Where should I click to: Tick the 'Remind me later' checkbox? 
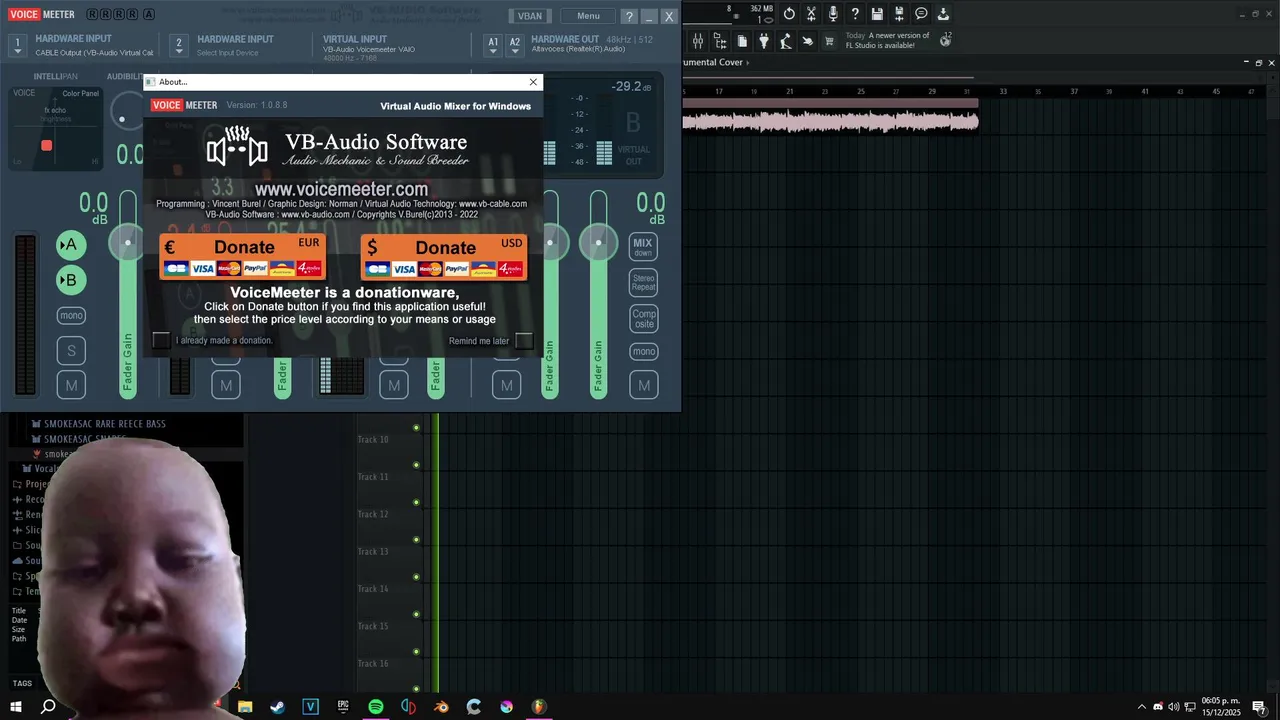click(x=524, y=341)
